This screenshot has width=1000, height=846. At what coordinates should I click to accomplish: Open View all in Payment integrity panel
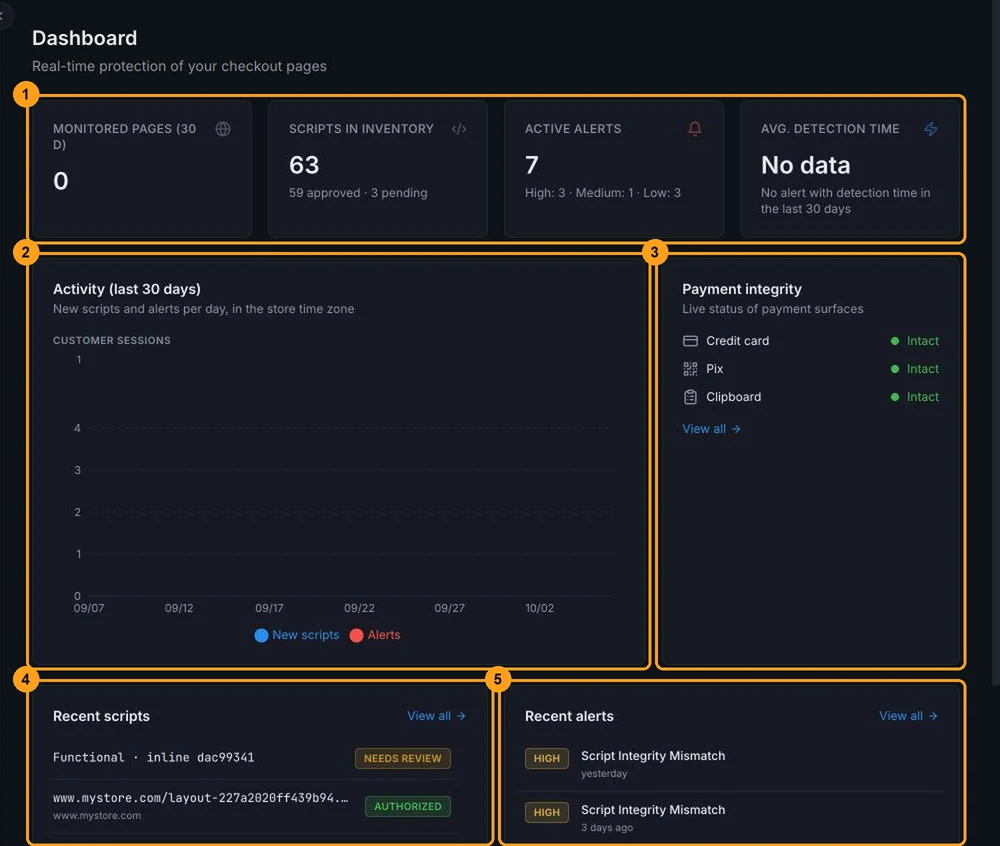711,429
